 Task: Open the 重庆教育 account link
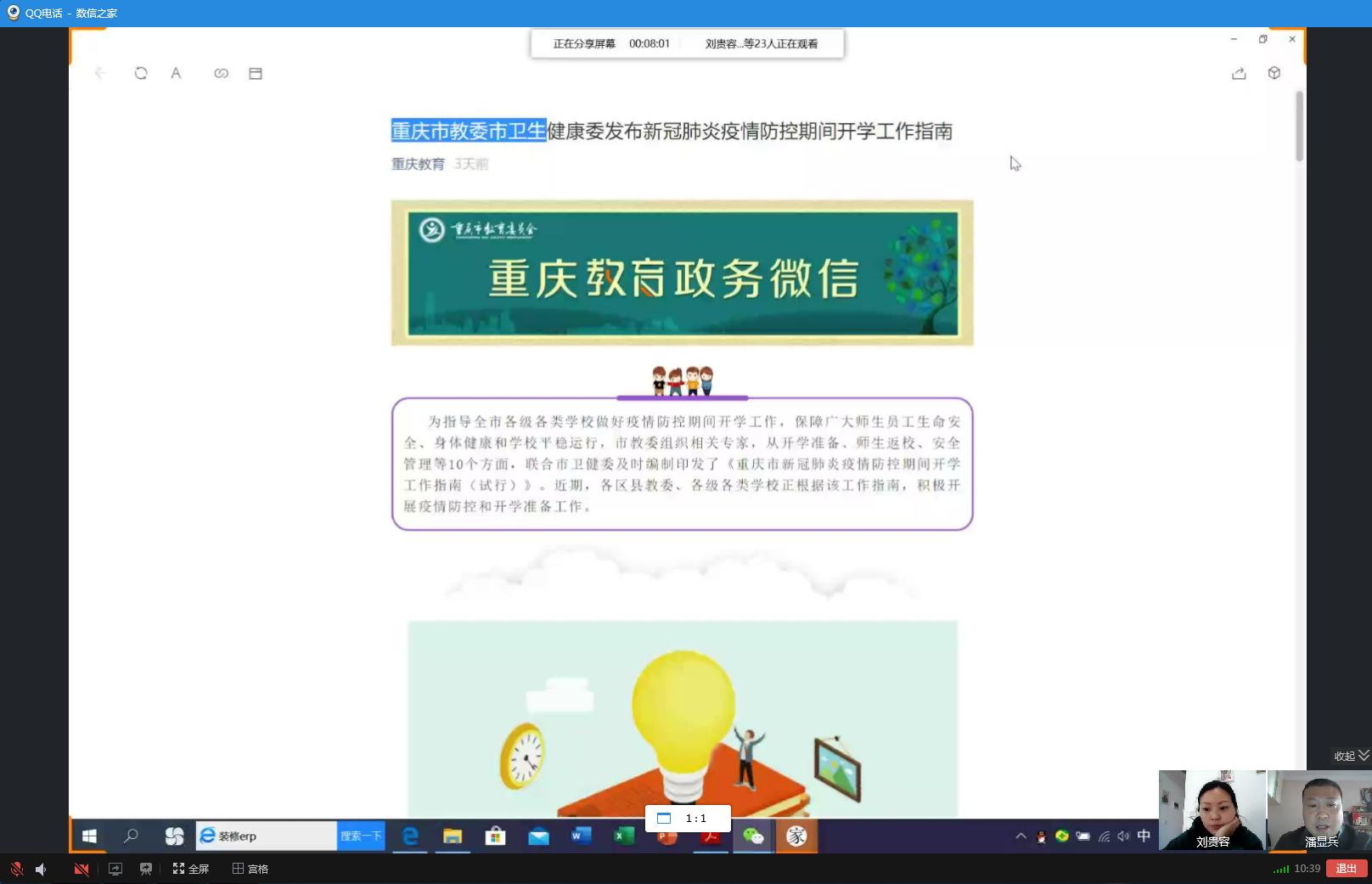click(x=418, y=164)
